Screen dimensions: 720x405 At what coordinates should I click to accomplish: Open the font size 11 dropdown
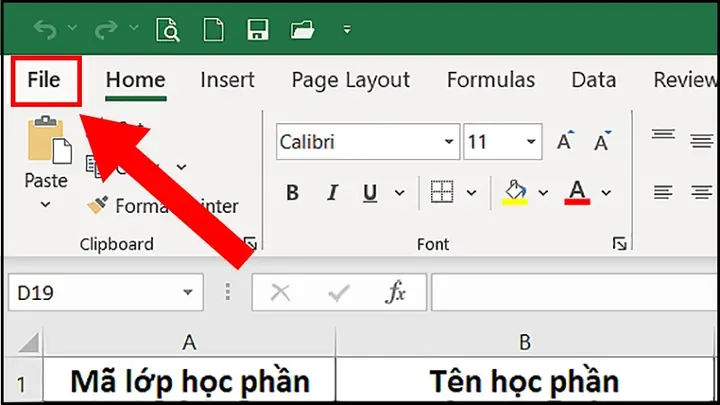coord(531,142)
